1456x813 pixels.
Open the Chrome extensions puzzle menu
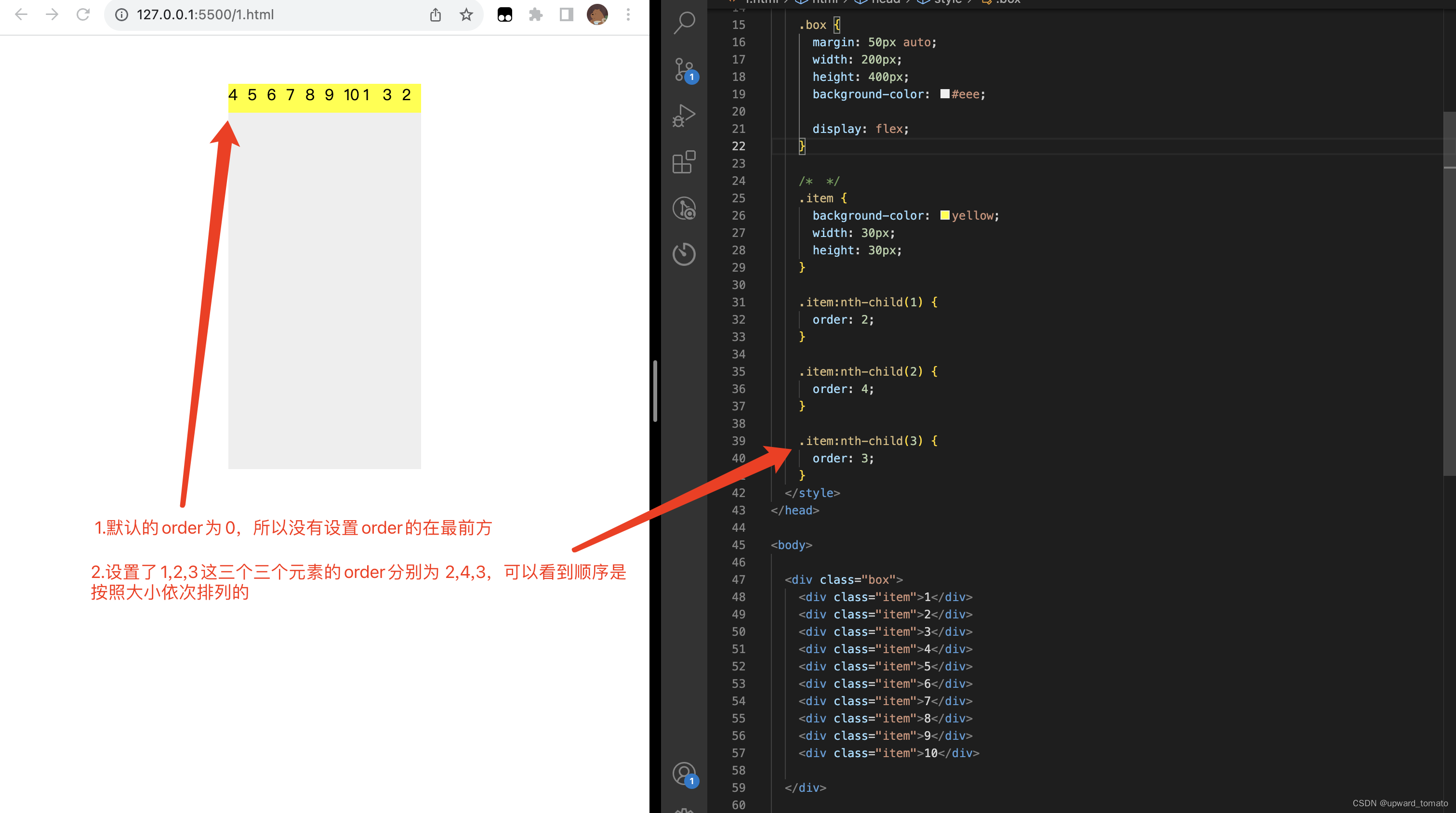coord(536,14)
